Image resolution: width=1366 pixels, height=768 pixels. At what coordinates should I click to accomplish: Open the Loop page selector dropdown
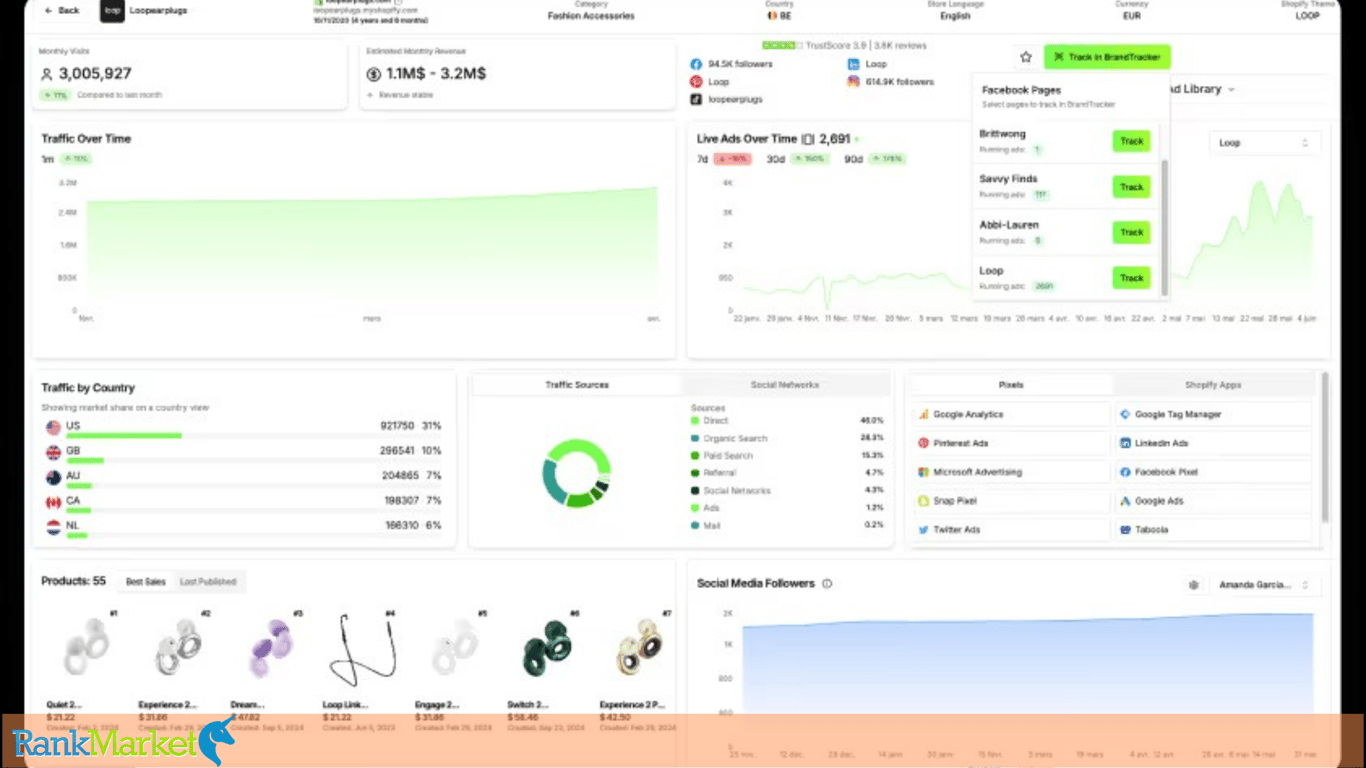click(1264, 143)
